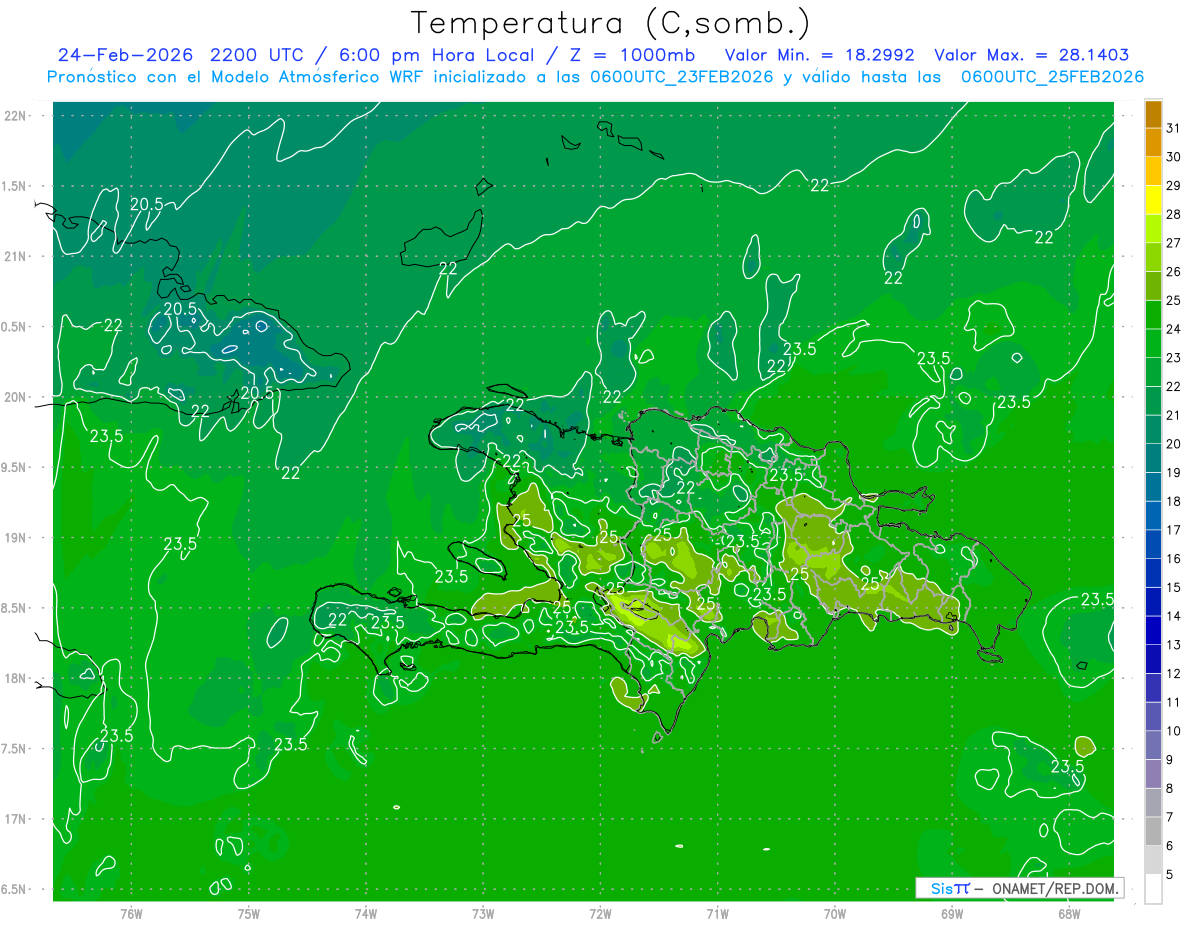Click the colorbar swatch between 27 and 28
The image size is (1200, 927).
[1153, 228]
